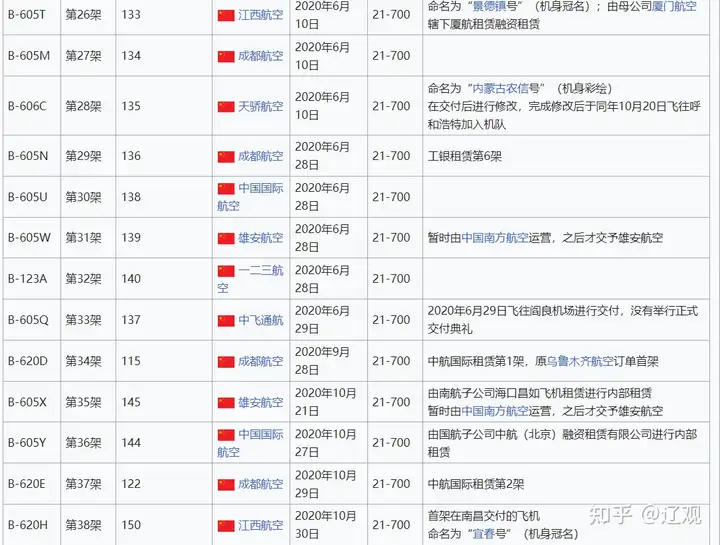
Task: Open 雄安航空 link in B-605X row
Action: click(260, 403)
